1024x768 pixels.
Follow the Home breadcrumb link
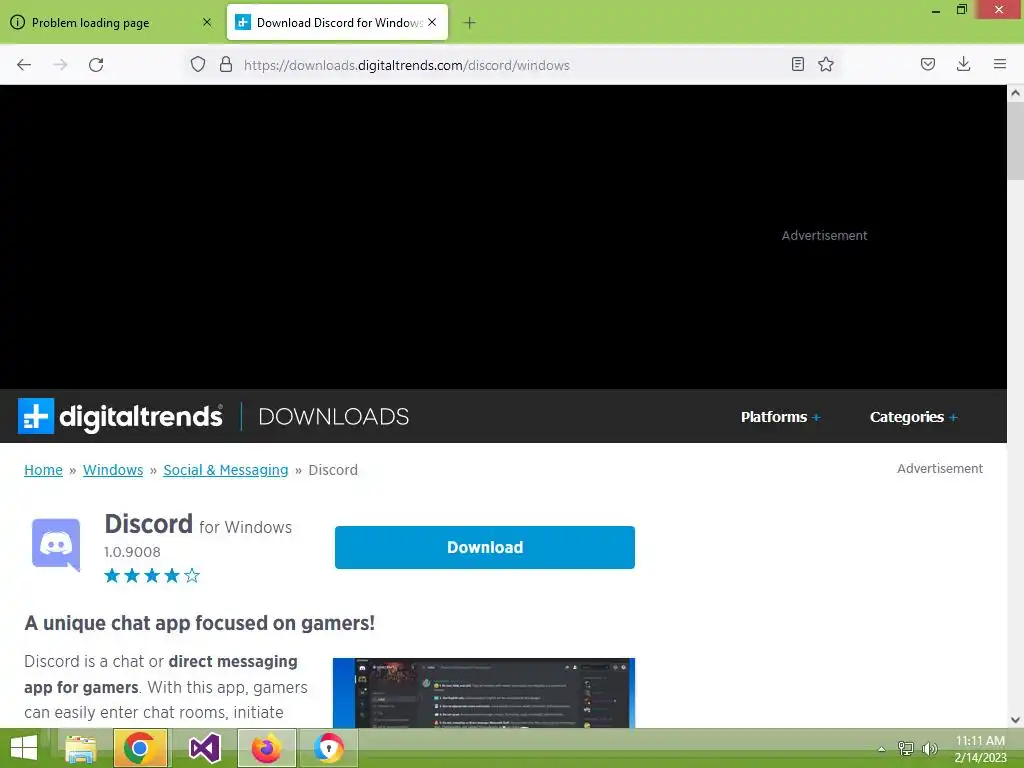click(x=43, y=470)
